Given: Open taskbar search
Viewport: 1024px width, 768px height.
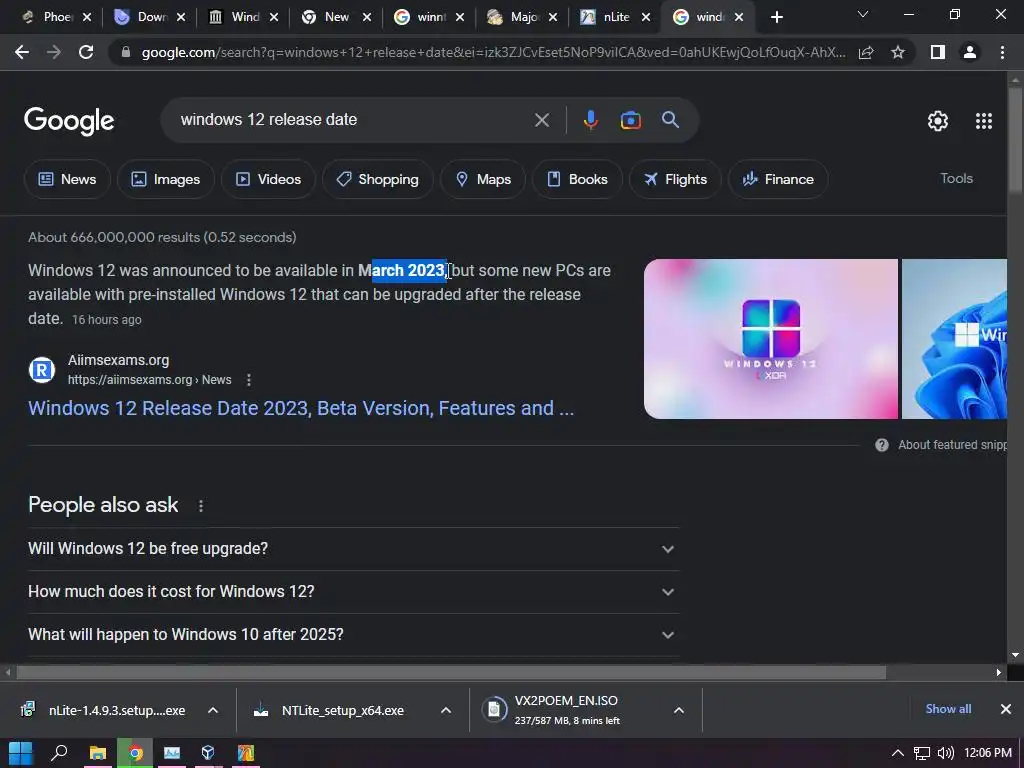Looking at the screenshot, I should 59,753.
